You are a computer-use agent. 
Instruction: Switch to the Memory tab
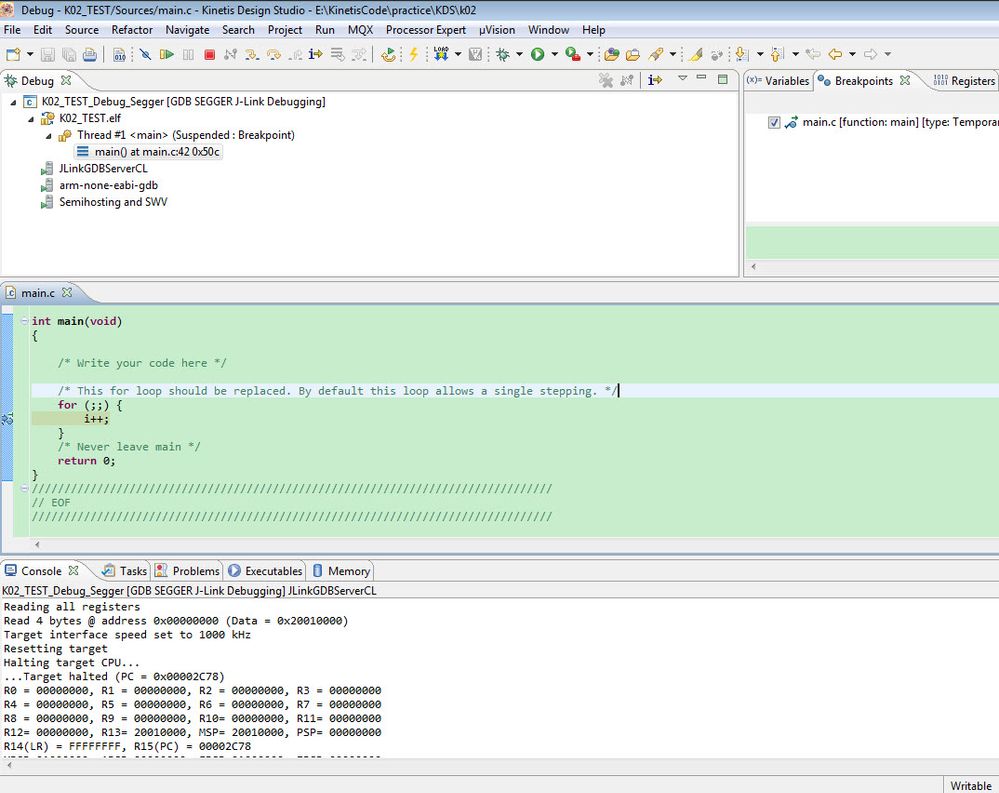coord(341,571)
